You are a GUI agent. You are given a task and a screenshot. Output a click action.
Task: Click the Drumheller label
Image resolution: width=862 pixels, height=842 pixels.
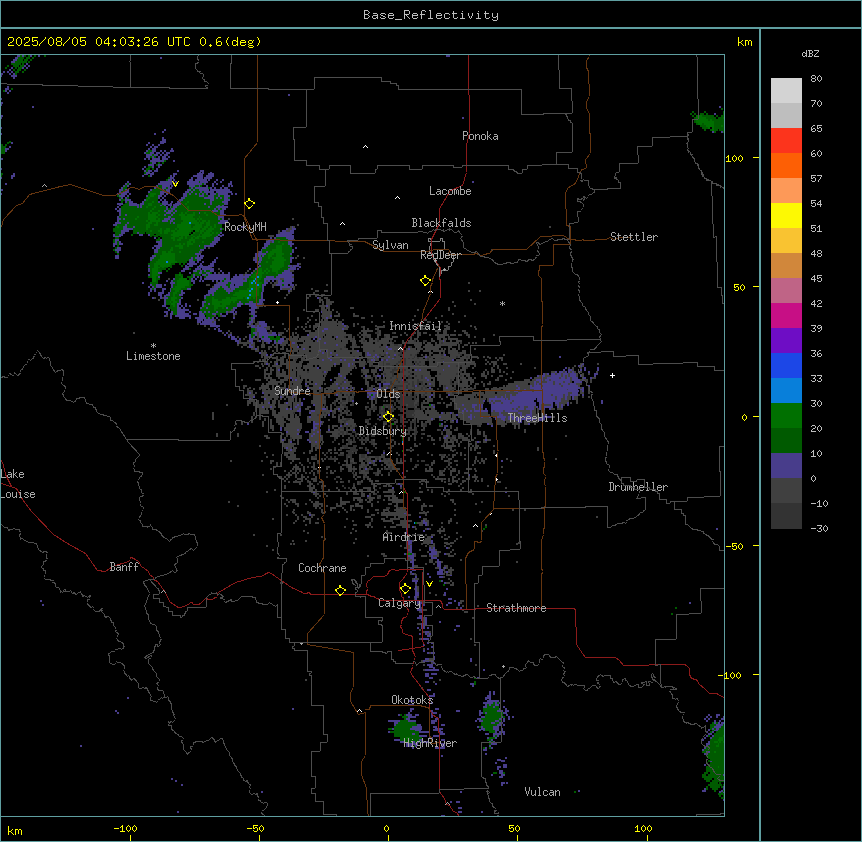[638, 487]
